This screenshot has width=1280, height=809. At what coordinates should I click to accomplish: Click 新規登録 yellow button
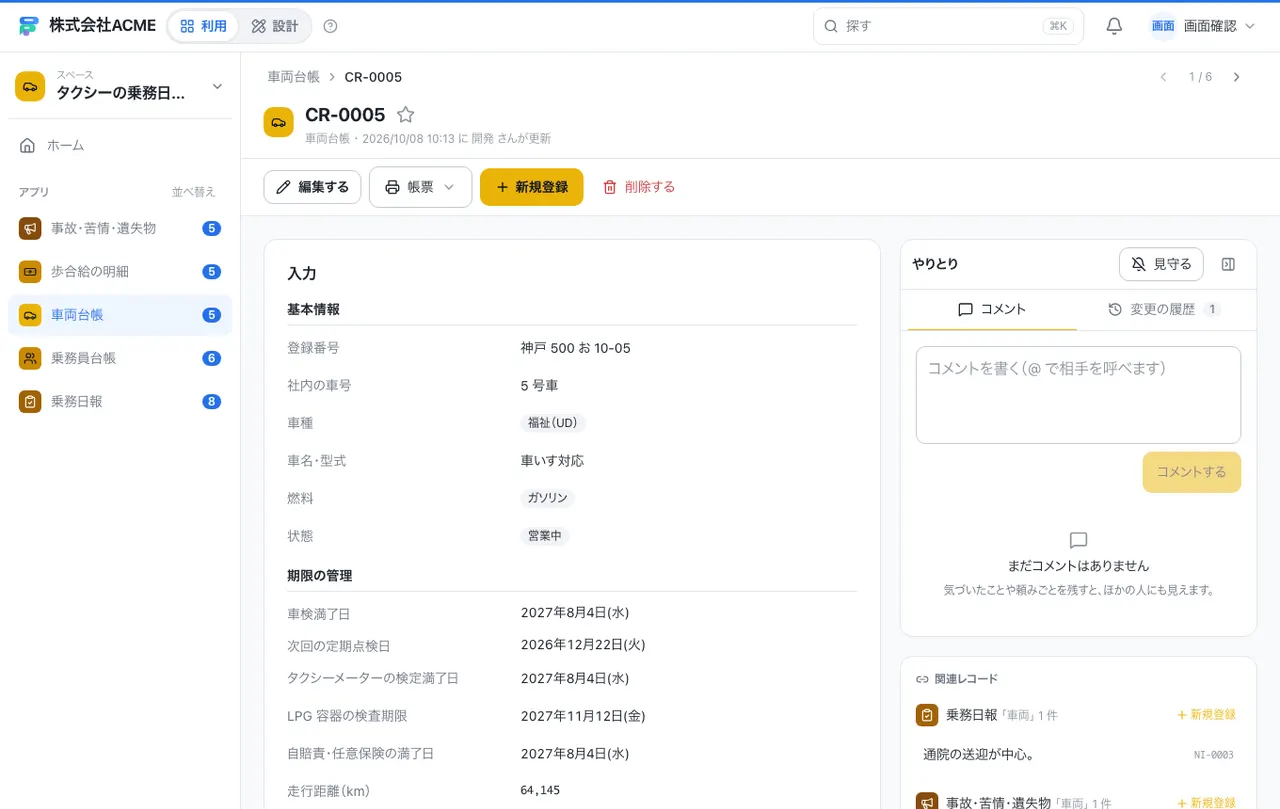pyautogui.click(x=531, y=187)
